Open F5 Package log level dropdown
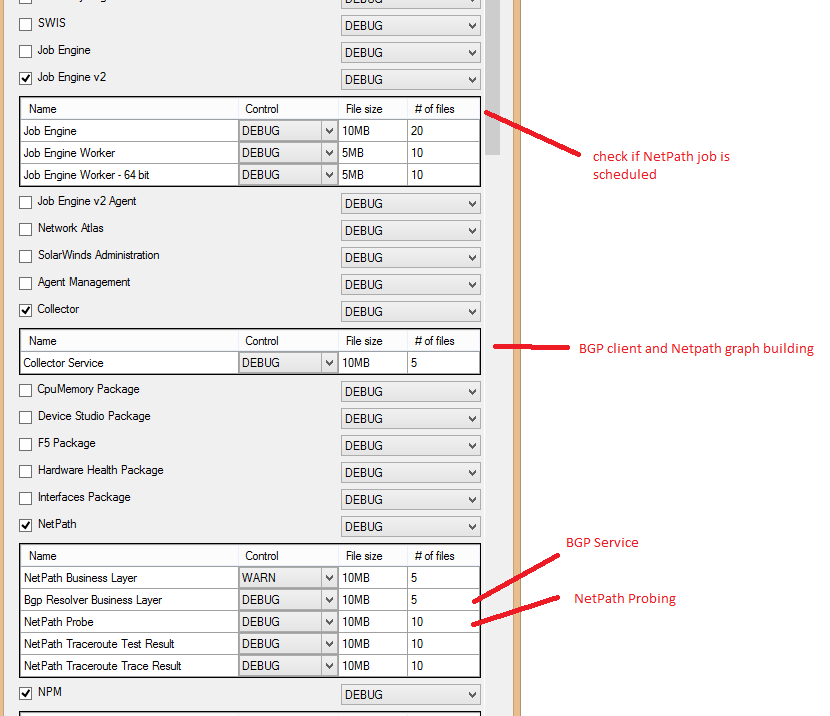Image resolution: width=830 pixels, height=716 pixels. pos(411,446)
